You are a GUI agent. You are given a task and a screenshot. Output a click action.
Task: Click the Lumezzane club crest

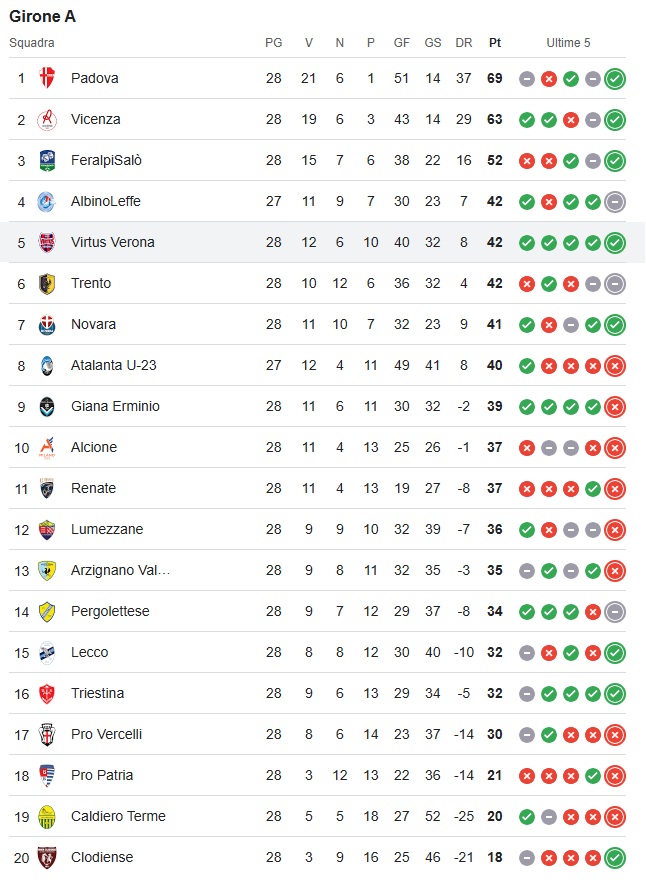click(x=47, y=530)
